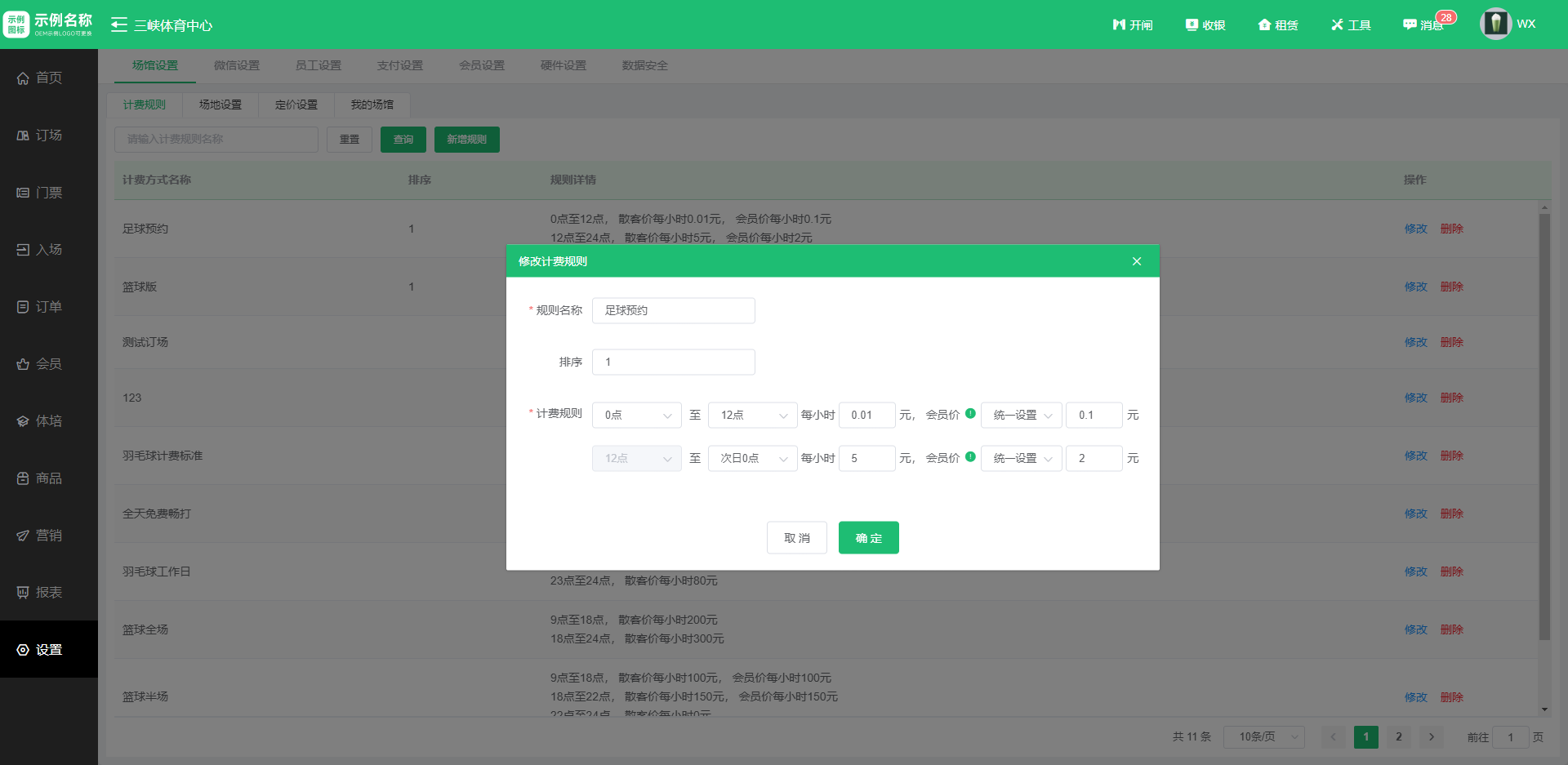
Task: Switch to the 微信设置 tab
Action: click(236, 65)
